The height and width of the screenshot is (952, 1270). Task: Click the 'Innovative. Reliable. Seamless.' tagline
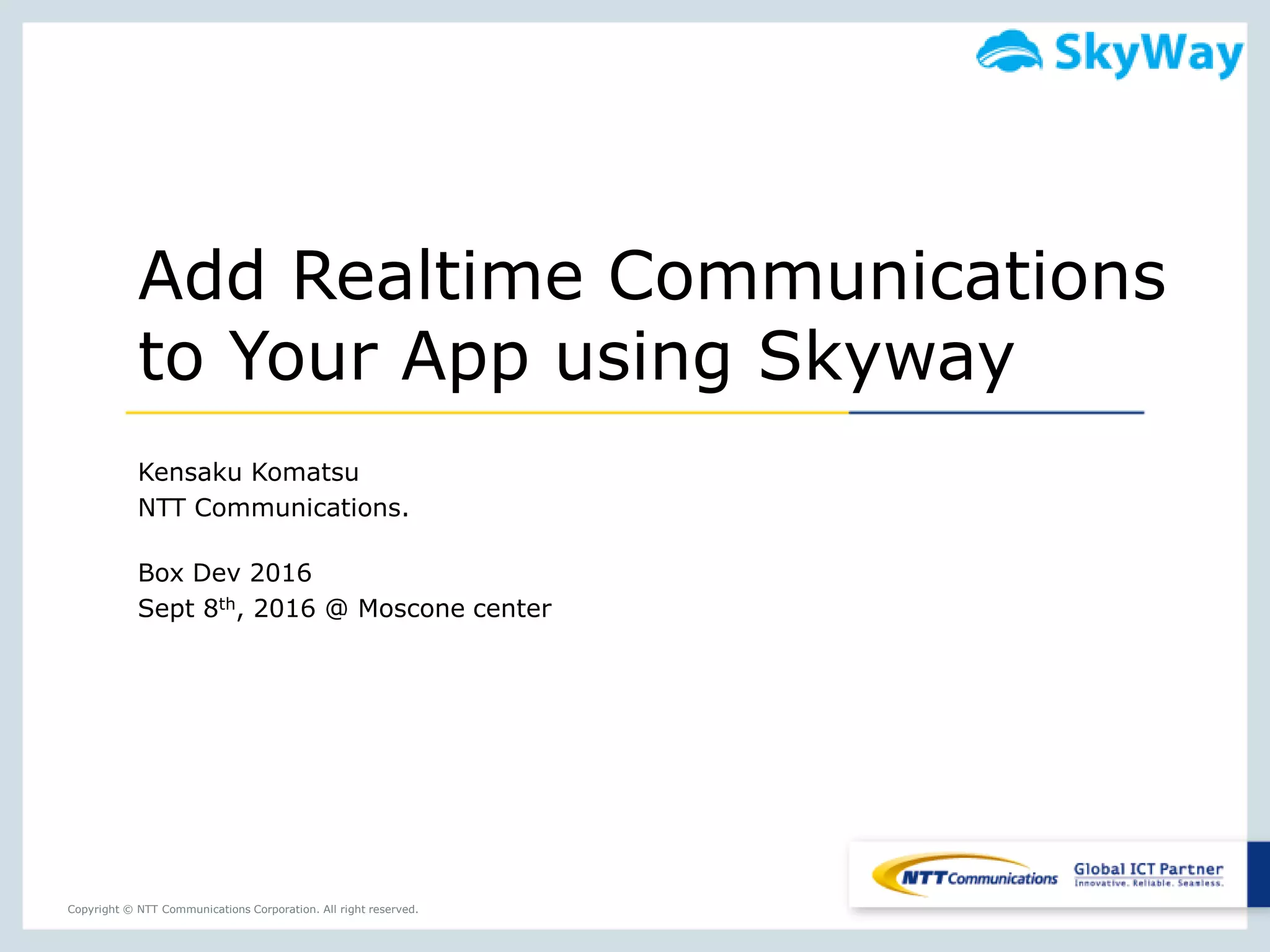(x=1148, y=883)
